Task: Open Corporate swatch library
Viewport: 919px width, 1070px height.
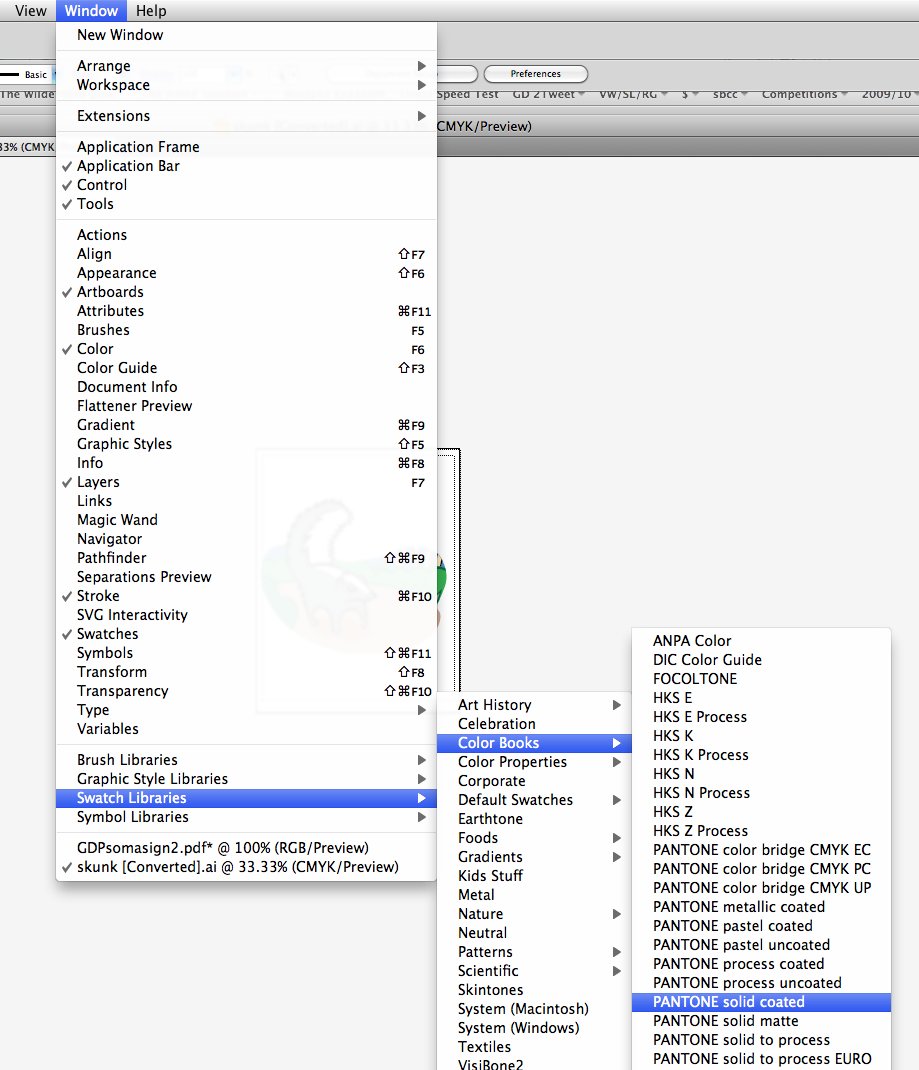Action: tap(534, 781)
